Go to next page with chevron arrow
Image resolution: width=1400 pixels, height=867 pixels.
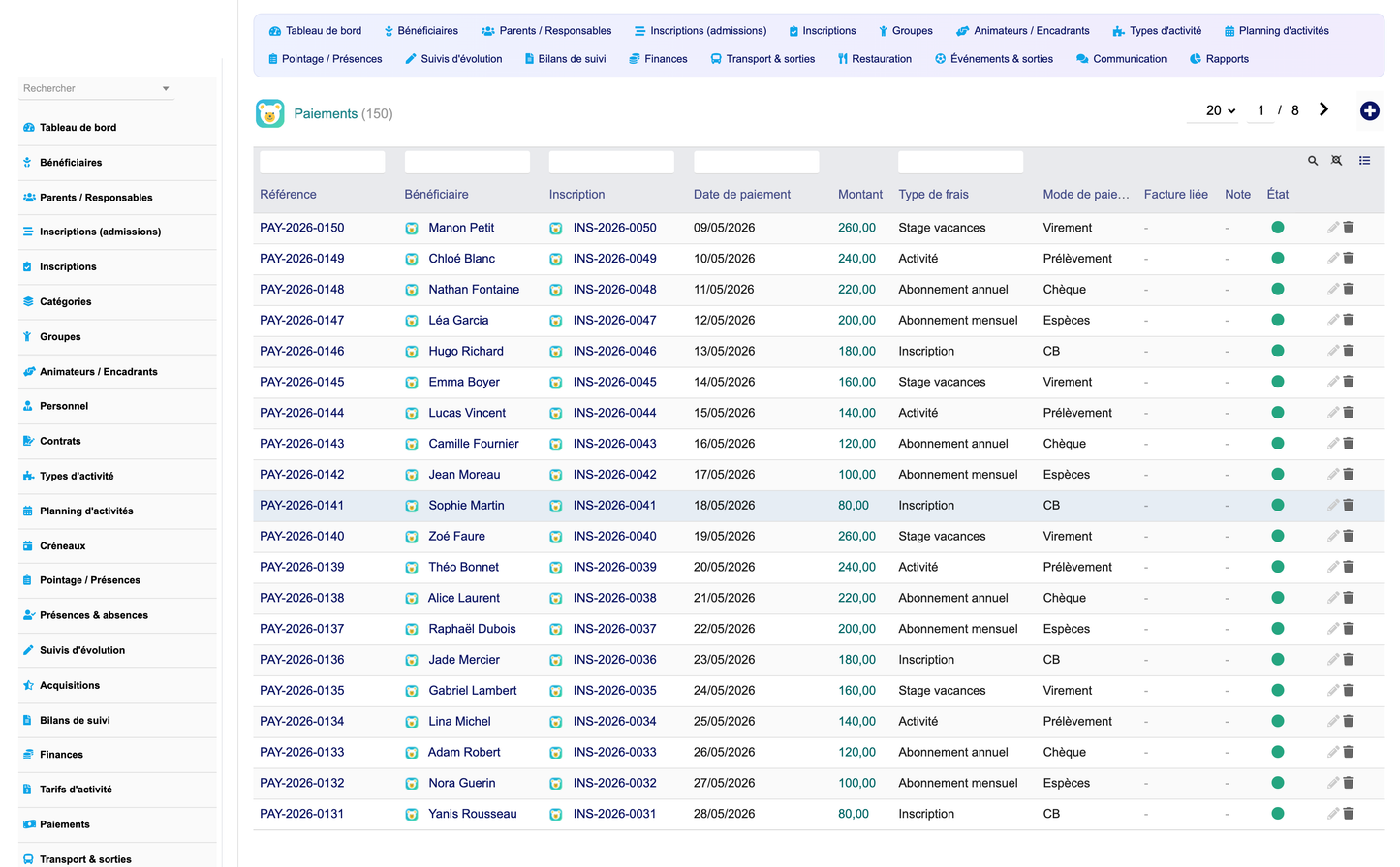(1323, 109)
